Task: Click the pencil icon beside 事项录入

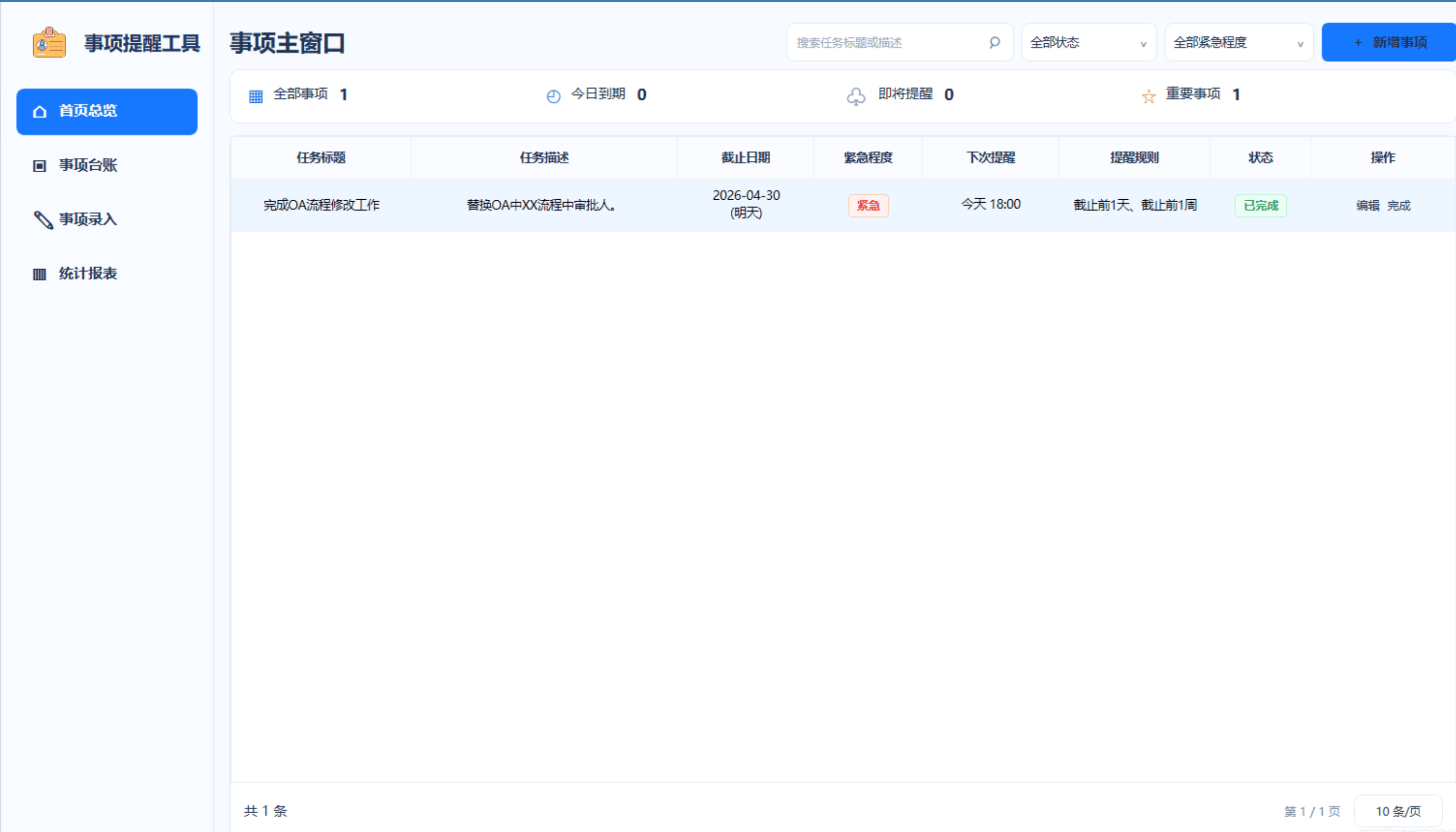Action: pos(43,220)
